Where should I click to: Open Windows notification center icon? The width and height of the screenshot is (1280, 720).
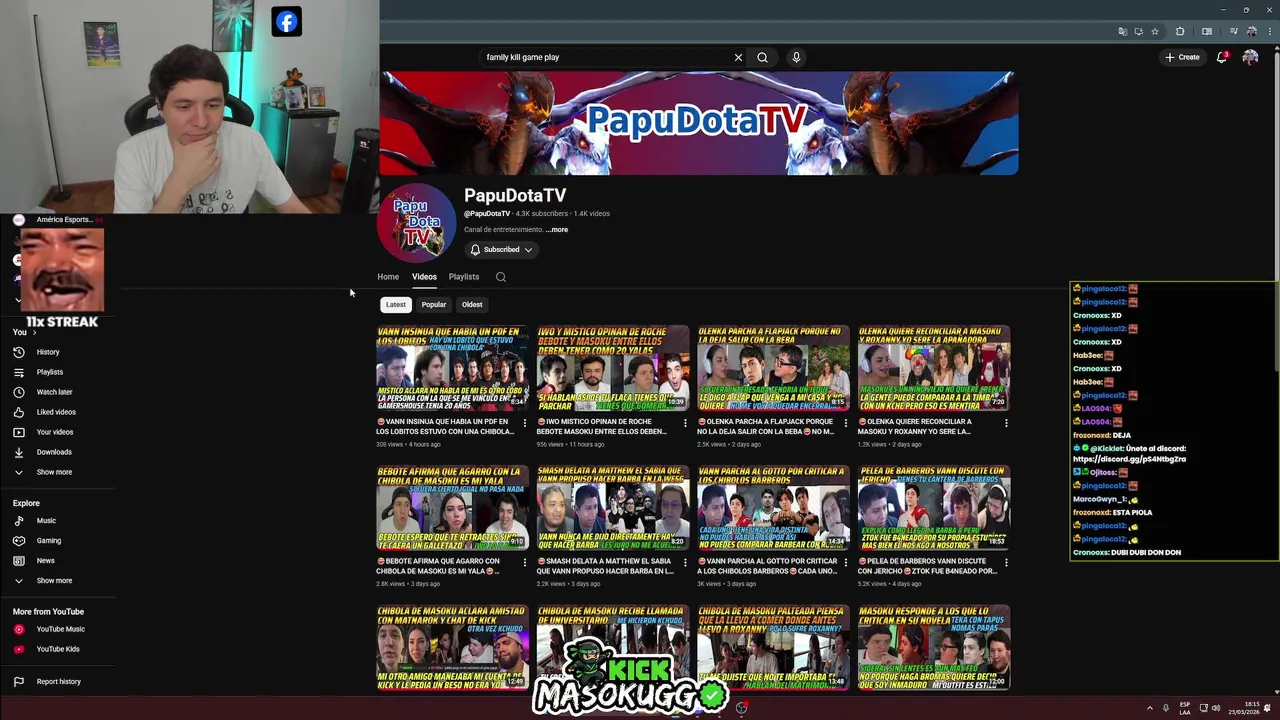[x=1268, y=708]
